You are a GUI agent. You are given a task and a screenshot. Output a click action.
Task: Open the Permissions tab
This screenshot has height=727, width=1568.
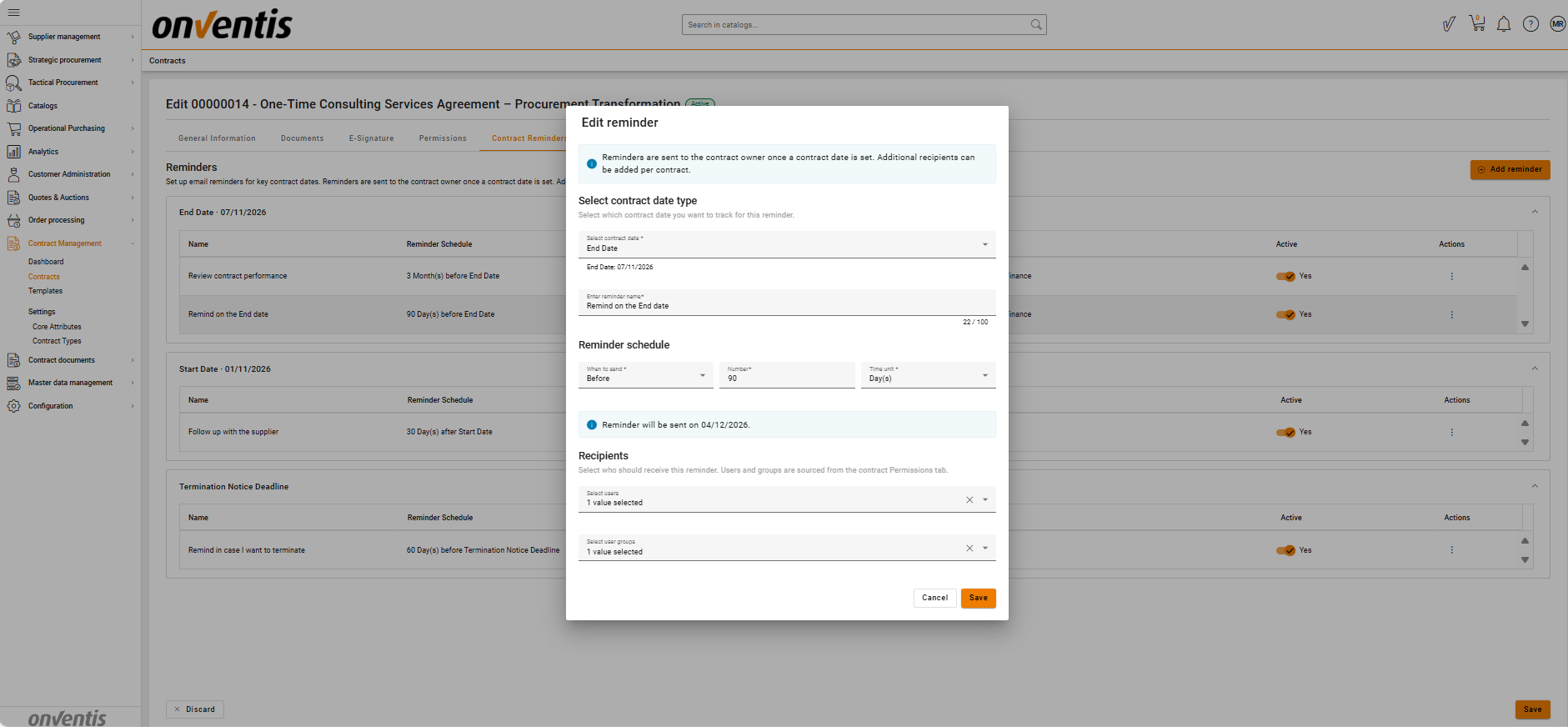(x=443, y=138)
